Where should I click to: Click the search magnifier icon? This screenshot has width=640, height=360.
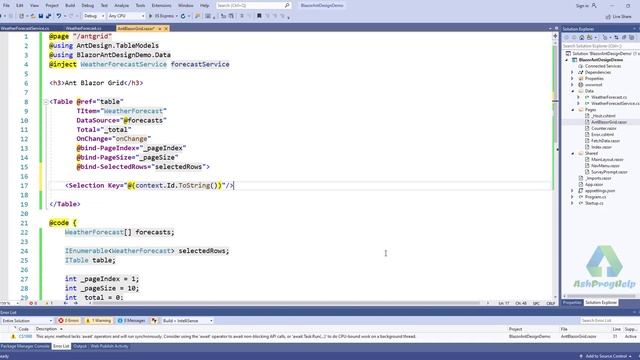pos(287,6)
